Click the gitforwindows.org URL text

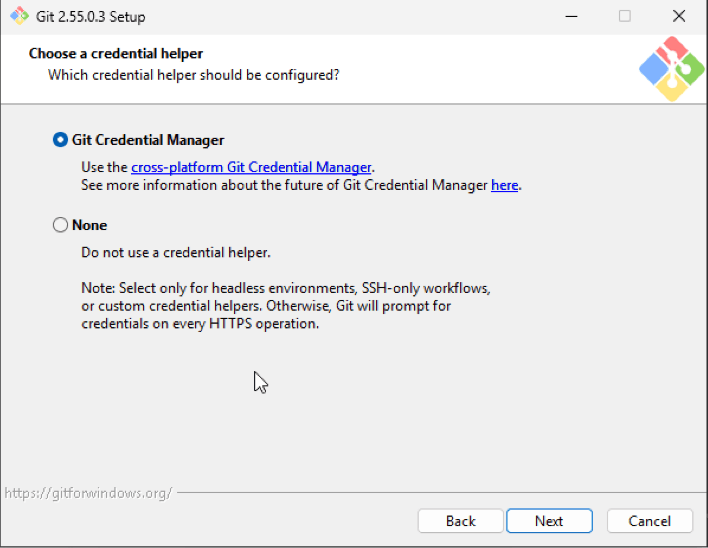pos(88,493)
